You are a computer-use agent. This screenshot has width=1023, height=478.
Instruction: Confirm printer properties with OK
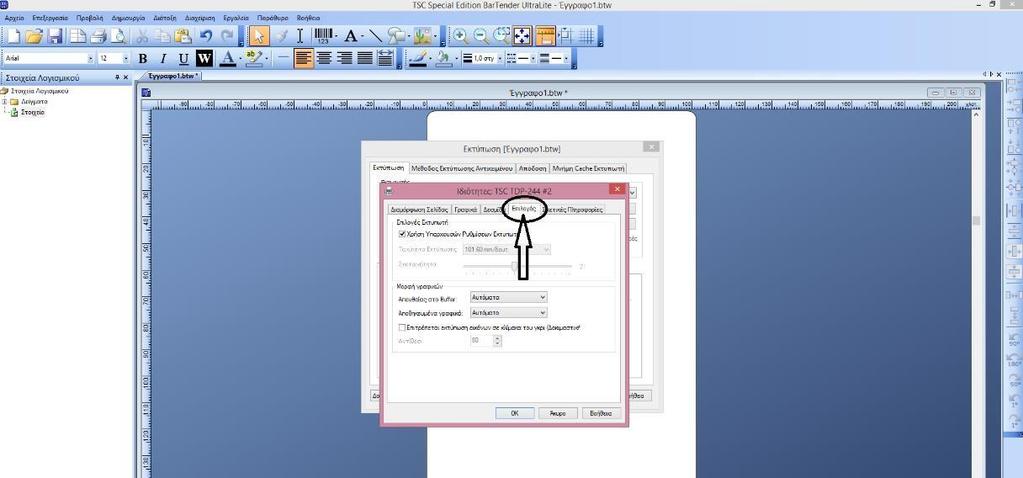tap(515, 413)
